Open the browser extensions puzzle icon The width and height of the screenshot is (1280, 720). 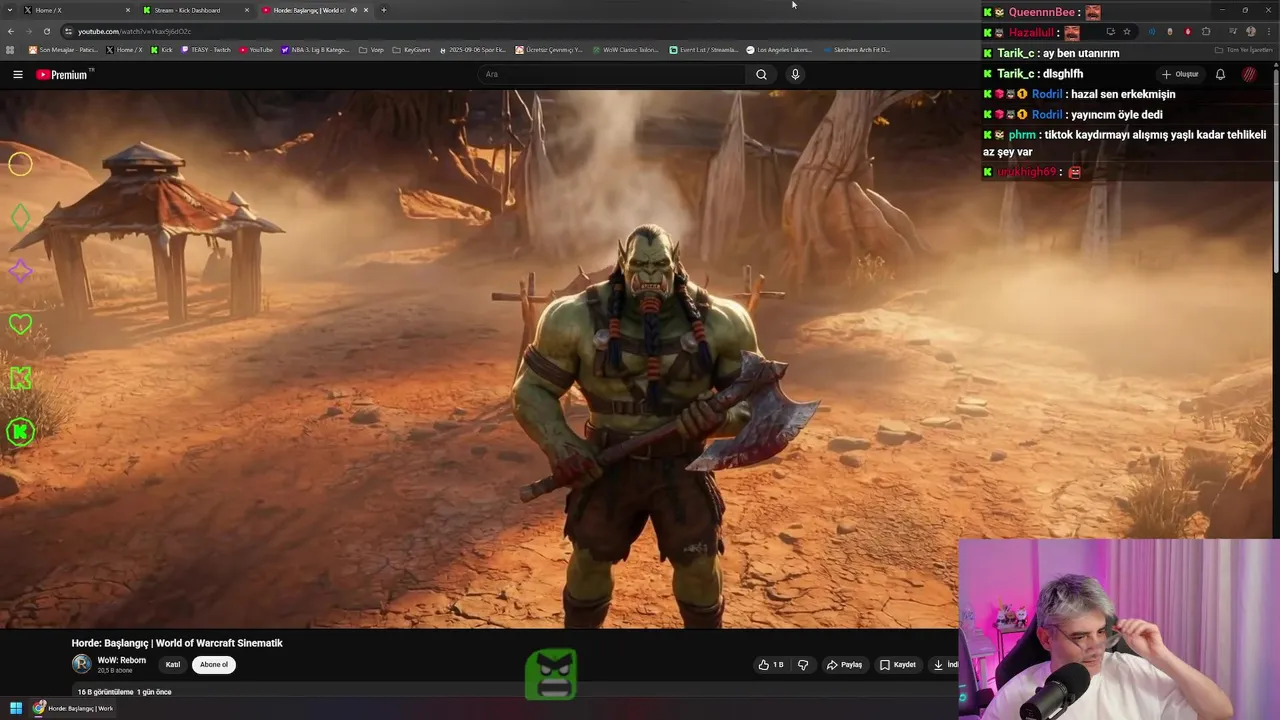click(x=1206, y=31)
